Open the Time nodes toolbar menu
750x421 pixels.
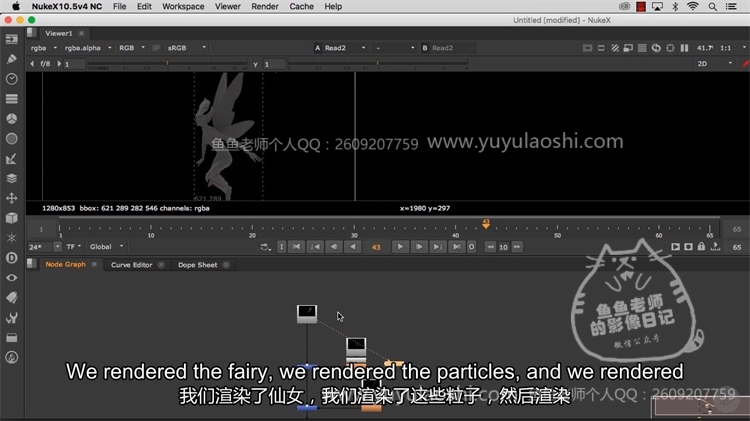tap(11, 79)
